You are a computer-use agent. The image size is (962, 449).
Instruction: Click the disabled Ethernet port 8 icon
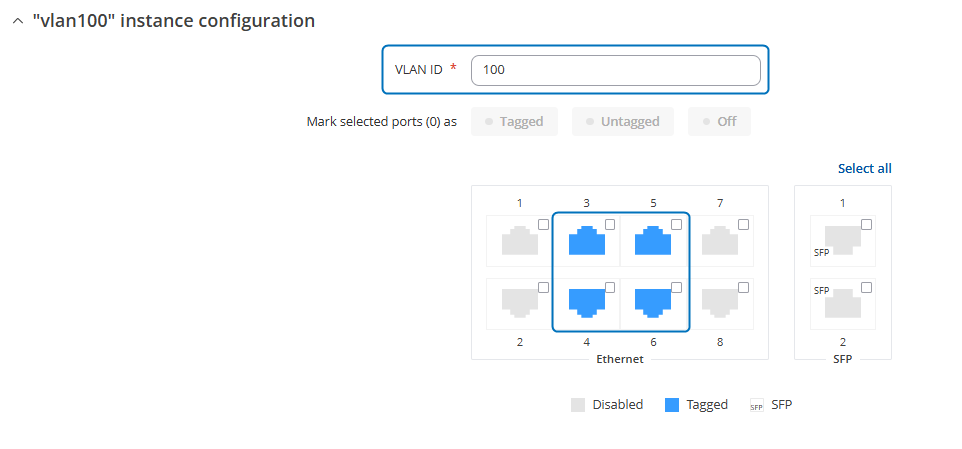point(720,303)
